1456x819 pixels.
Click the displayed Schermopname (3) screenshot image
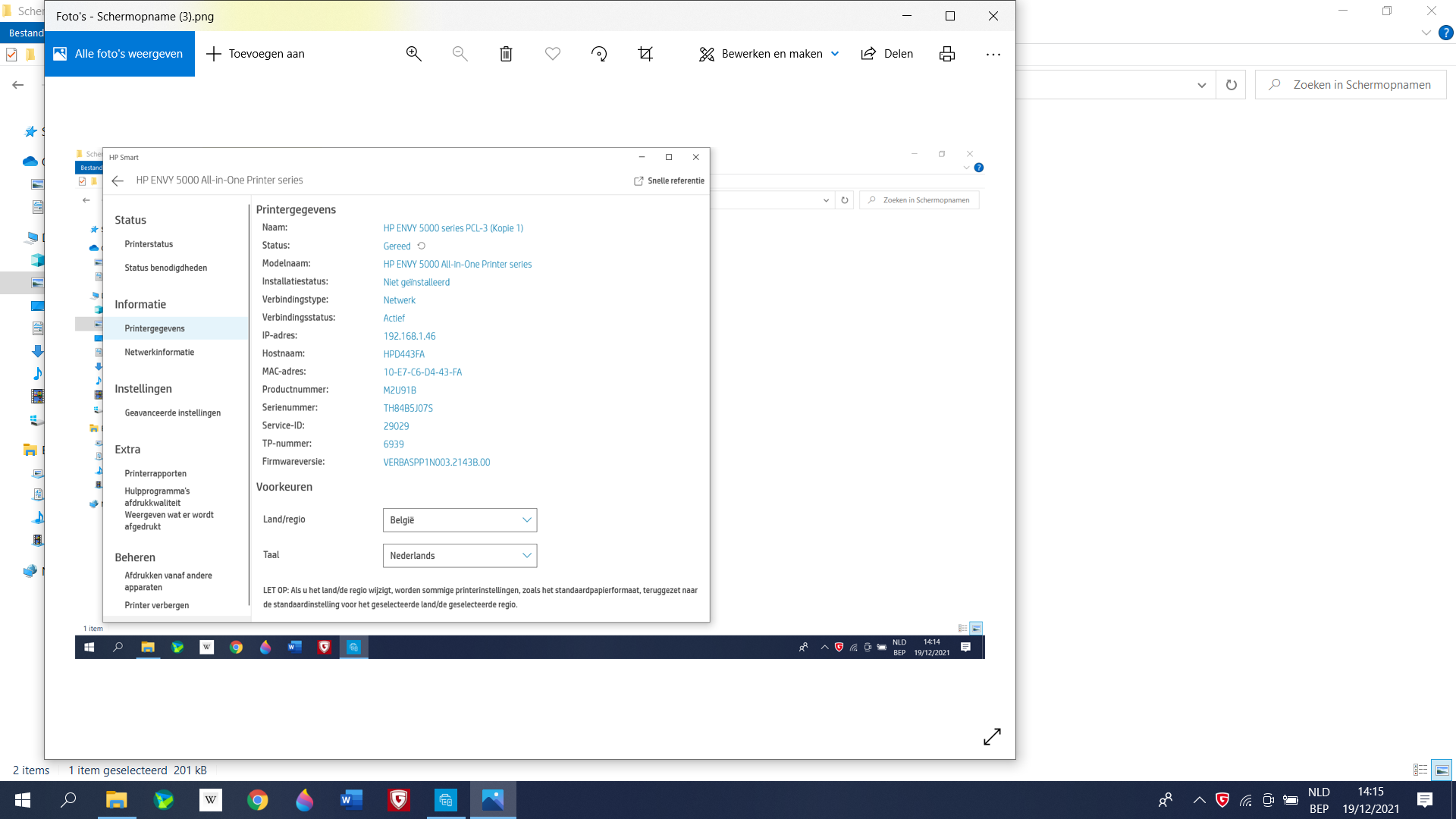click(x=529, y=403)
